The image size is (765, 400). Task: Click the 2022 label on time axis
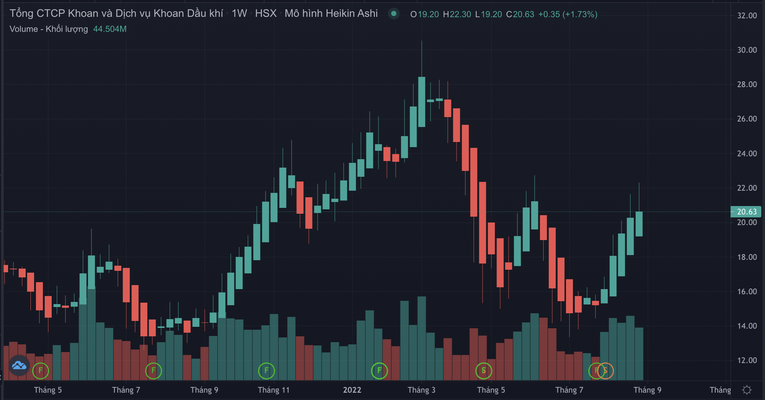click(x=352, y=390)
